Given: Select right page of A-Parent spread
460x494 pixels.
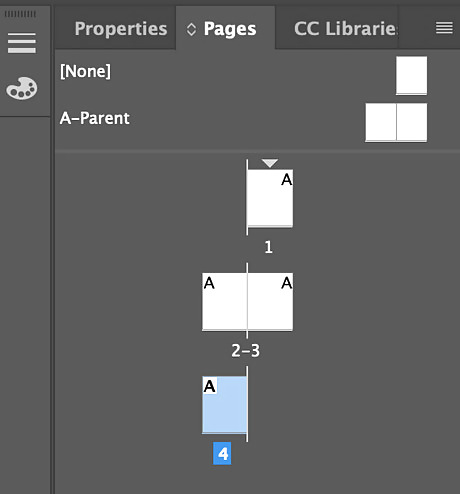Looking at the screenshot, I should [412, 122].
